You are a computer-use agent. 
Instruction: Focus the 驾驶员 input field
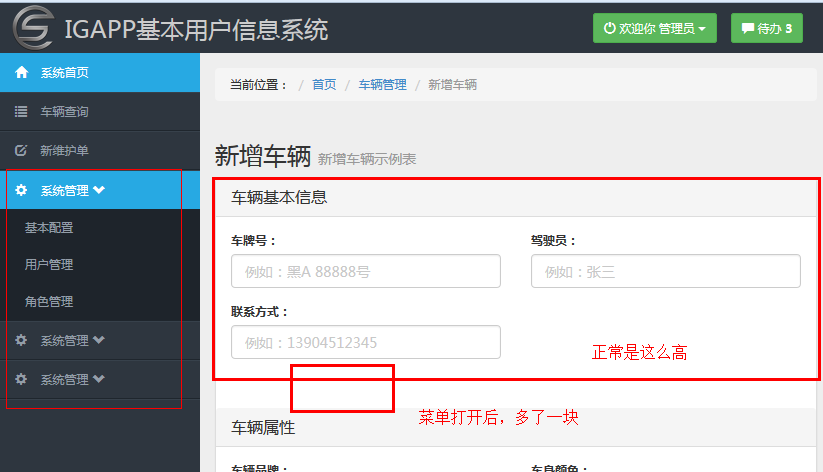(665, 271)
